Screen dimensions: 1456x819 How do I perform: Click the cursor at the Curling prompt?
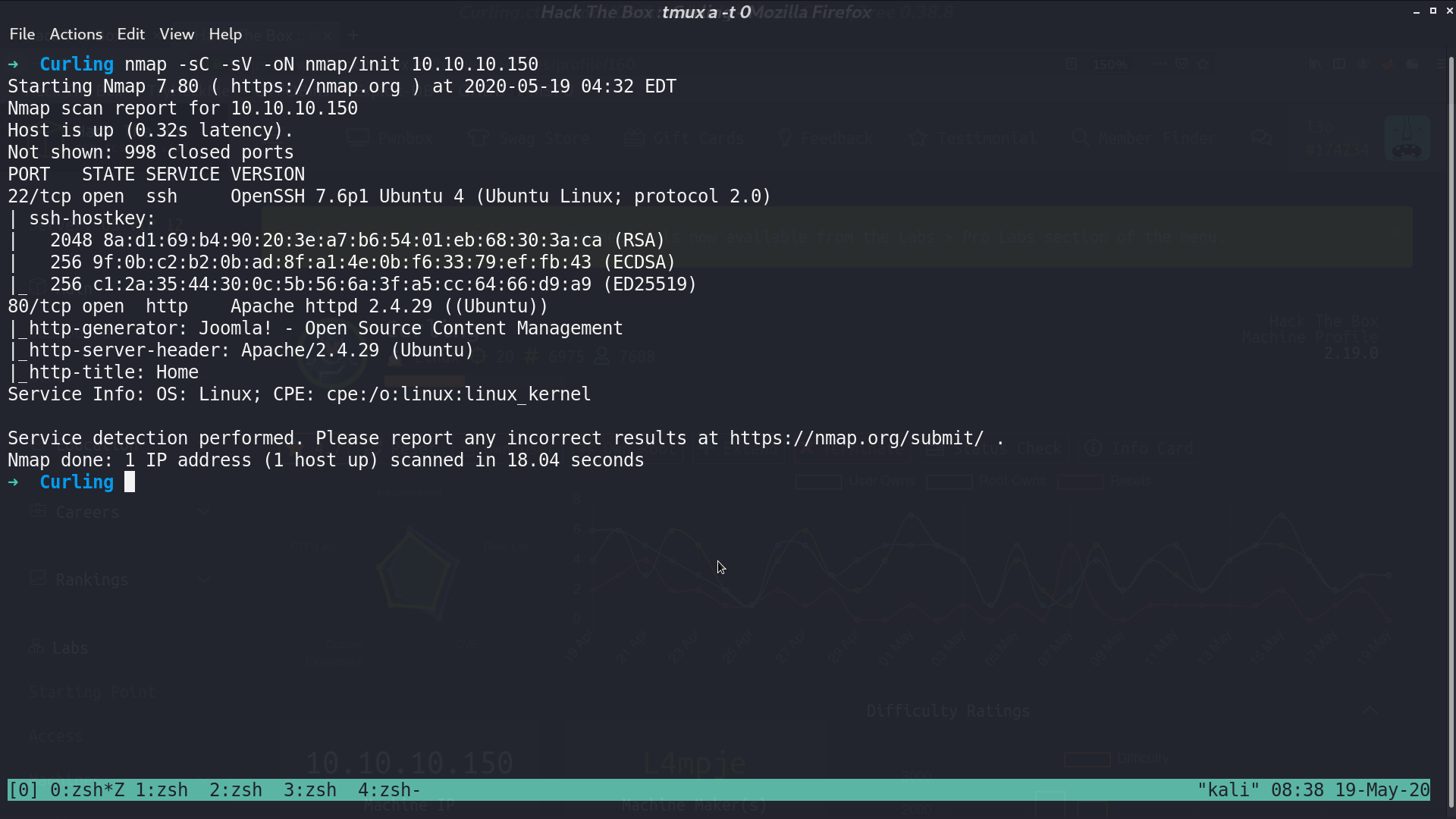[x=130, y=482]
